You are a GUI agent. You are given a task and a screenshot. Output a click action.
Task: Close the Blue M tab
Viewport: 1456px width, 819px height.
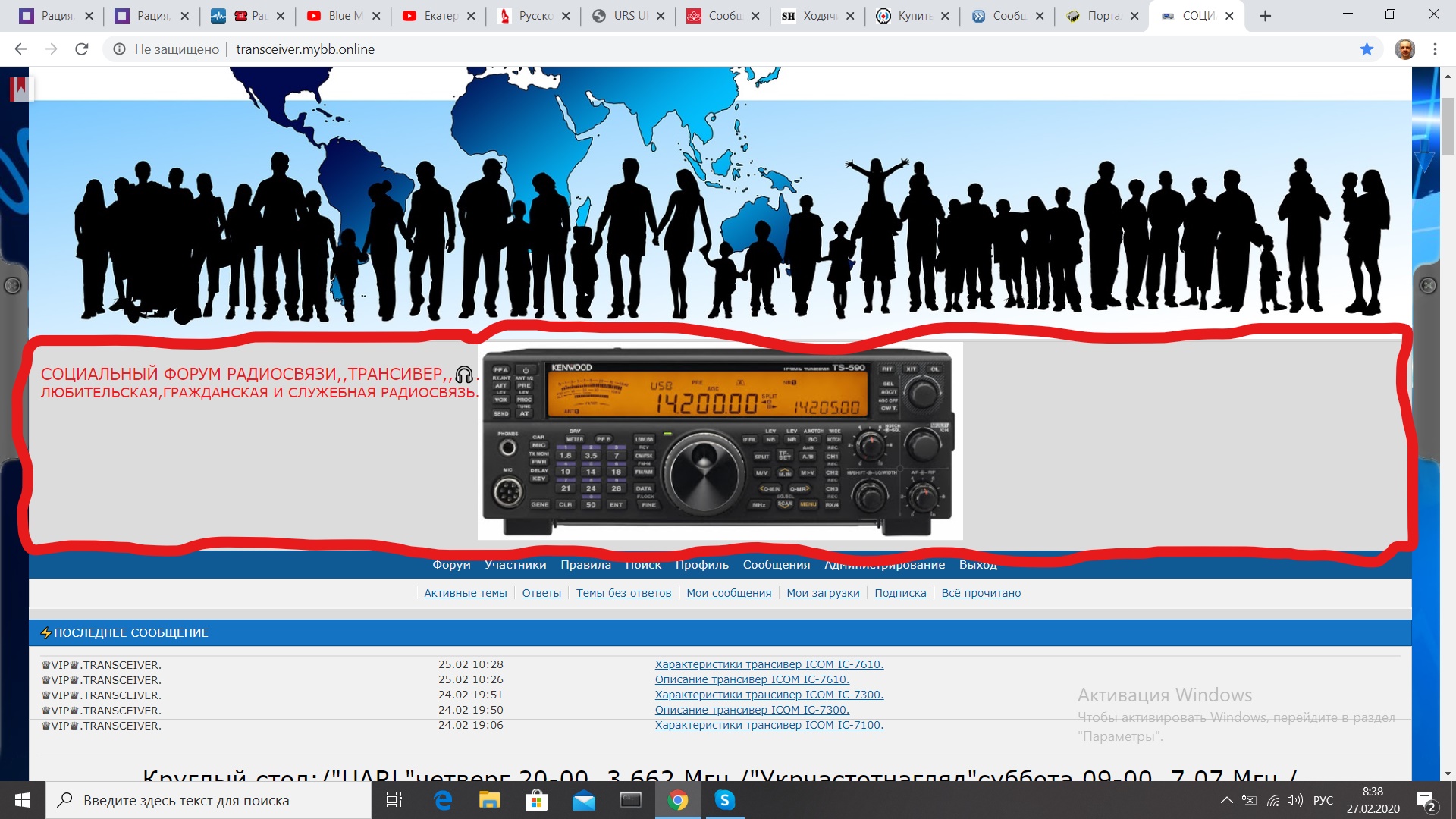[x=376, y=16]
